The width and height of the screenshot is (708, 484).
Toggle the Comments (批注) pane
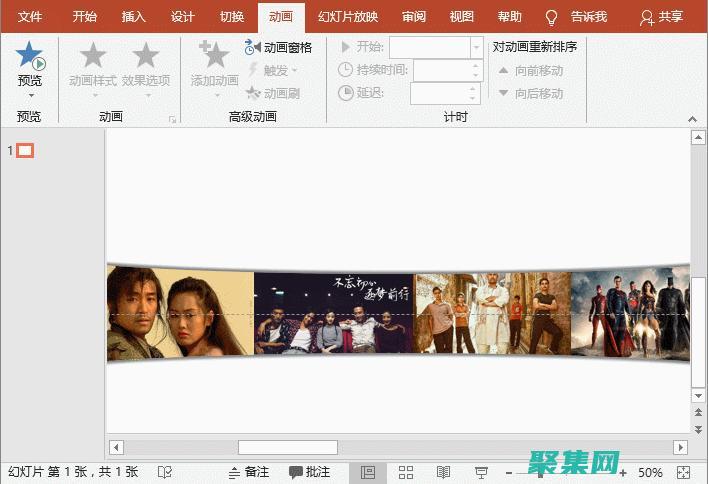pyautogui.click(x=309, y=472)
